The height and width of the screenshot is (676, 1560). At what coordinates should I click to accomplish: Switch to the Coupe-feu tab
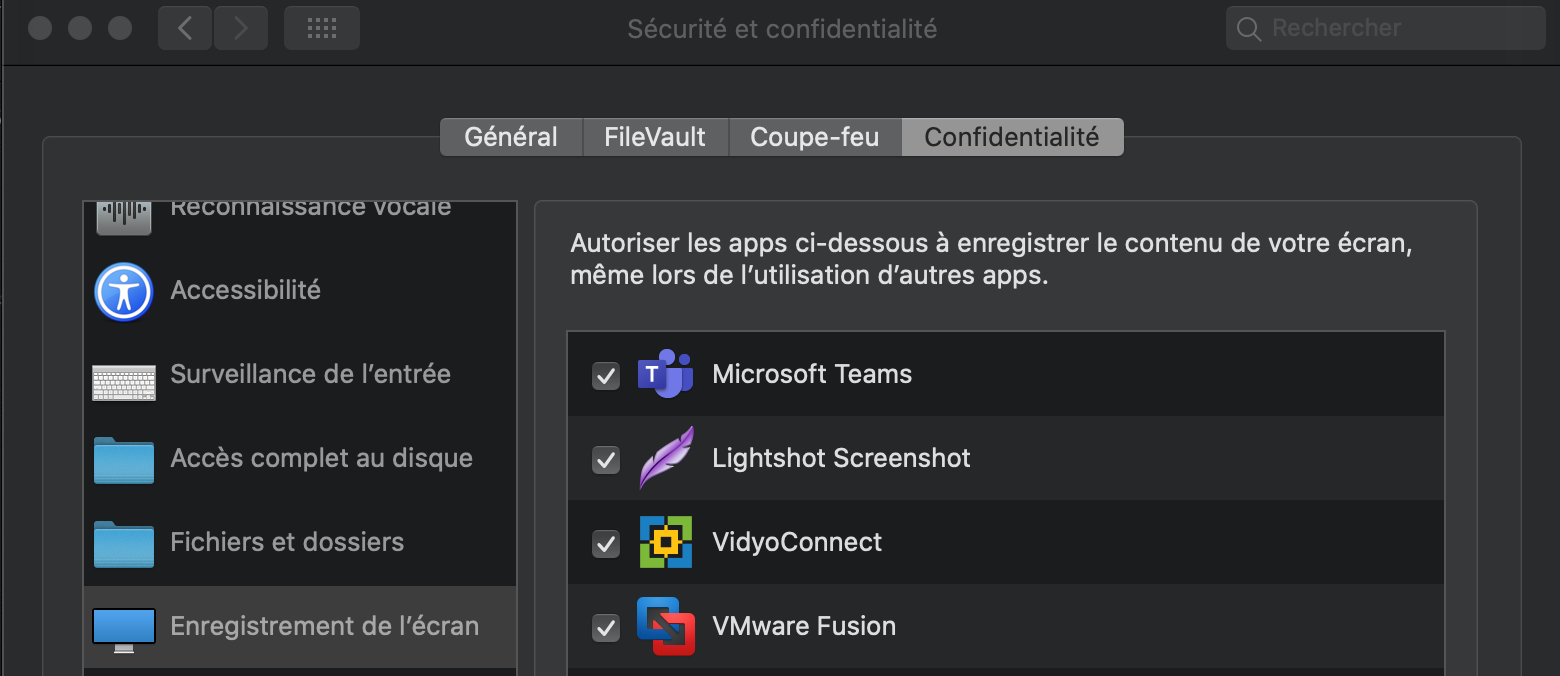(x=814, y=137)
